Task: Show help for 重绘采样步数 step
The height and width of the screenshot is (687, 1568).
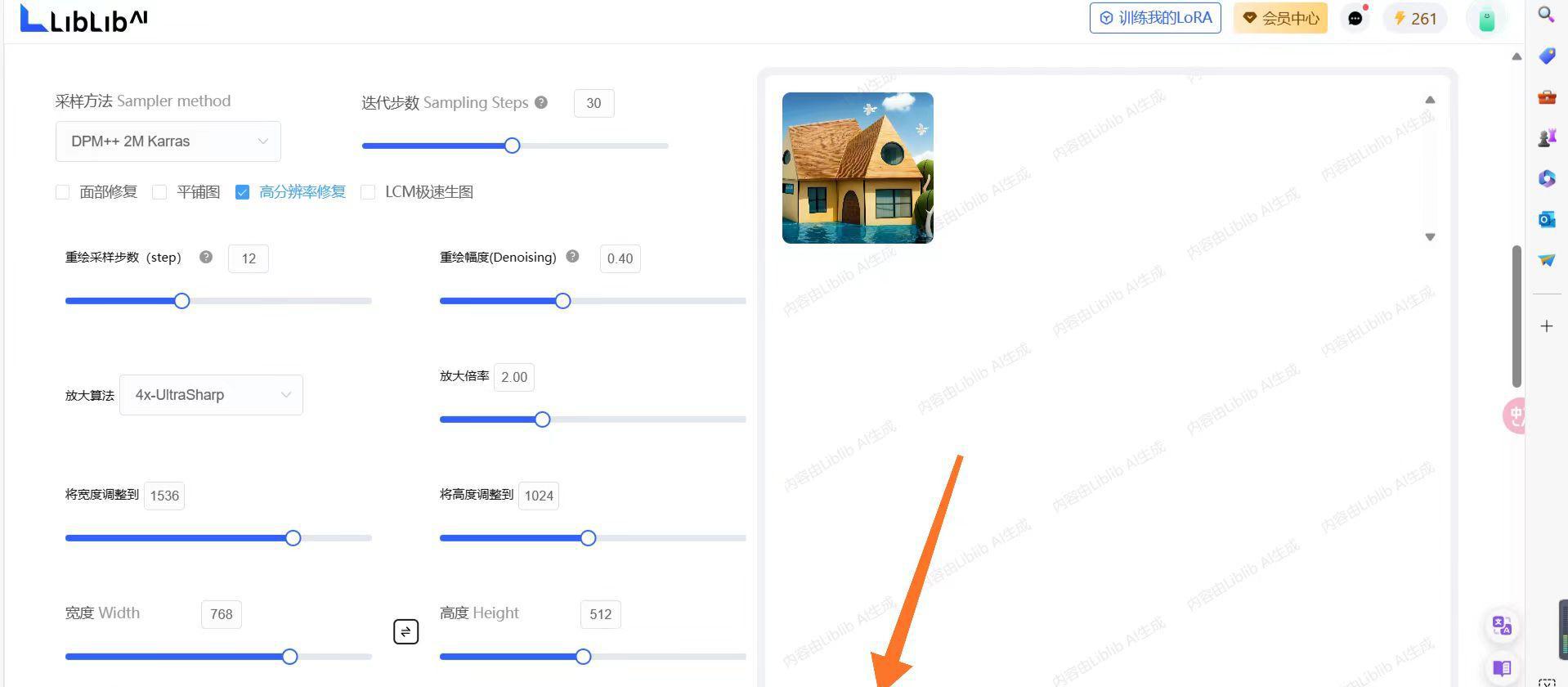Action: point(206,257)
